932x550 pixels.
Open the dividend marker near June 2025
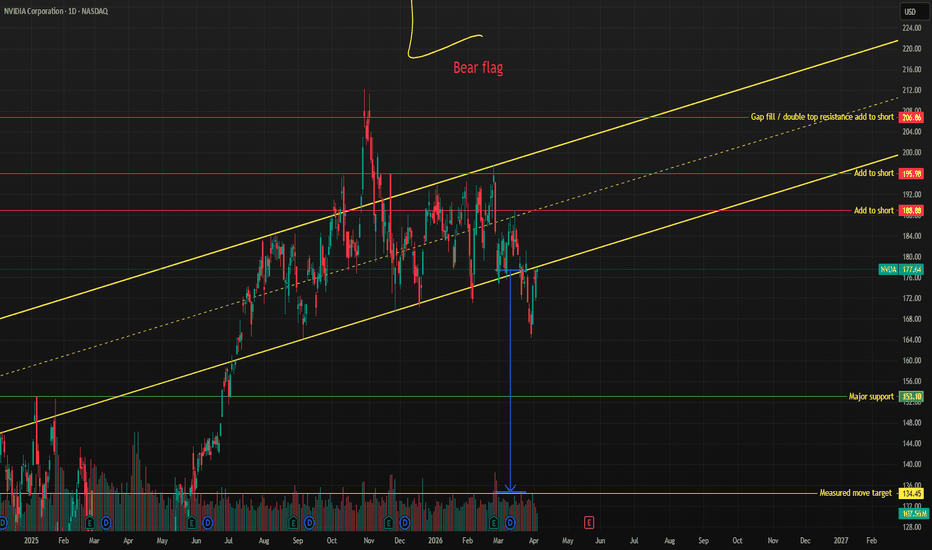pyautogui.click(x=207, y=523)
